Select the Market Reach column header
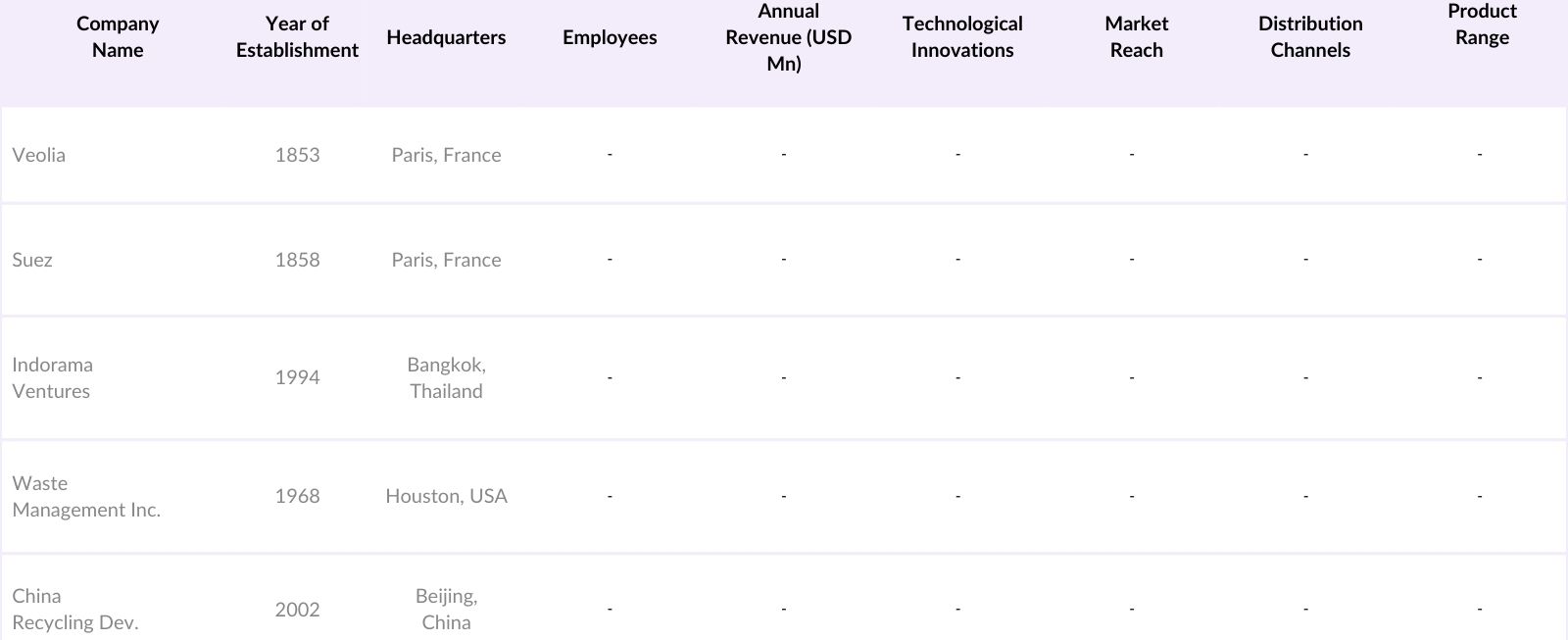The image size is (1568, 640). (x=1136, y=37)
